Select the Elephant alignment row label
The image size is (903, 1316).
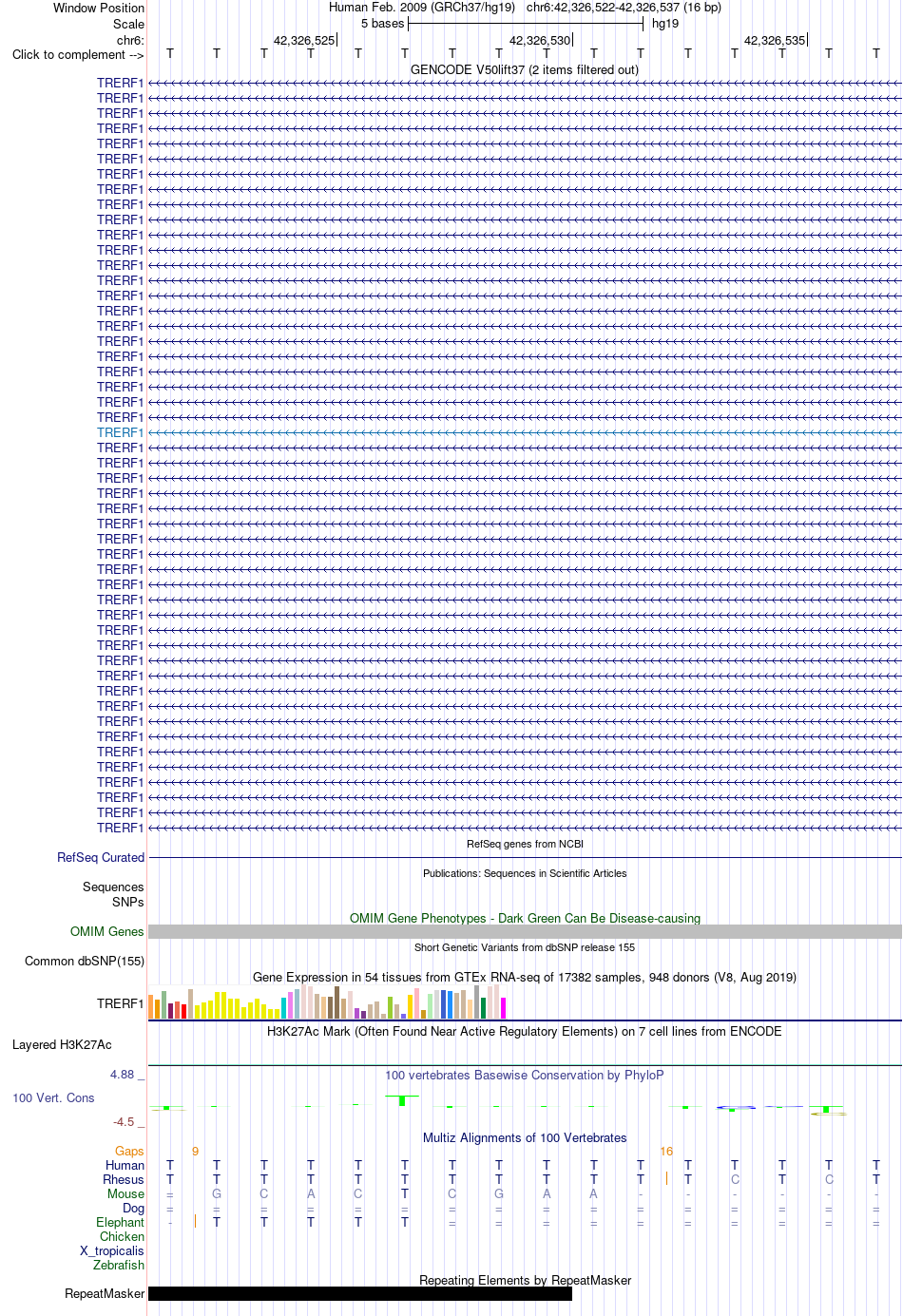pos(121,1222)
